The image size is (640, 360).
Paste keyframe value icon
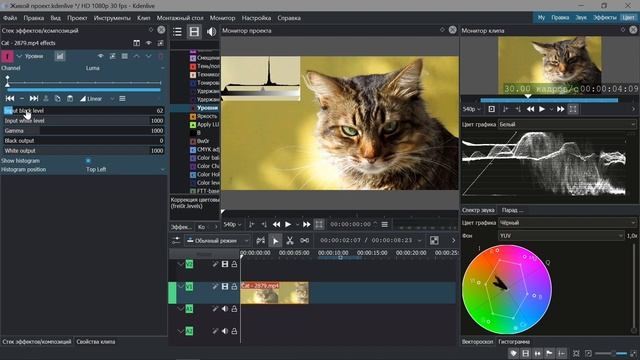click(x=70, y=98)
